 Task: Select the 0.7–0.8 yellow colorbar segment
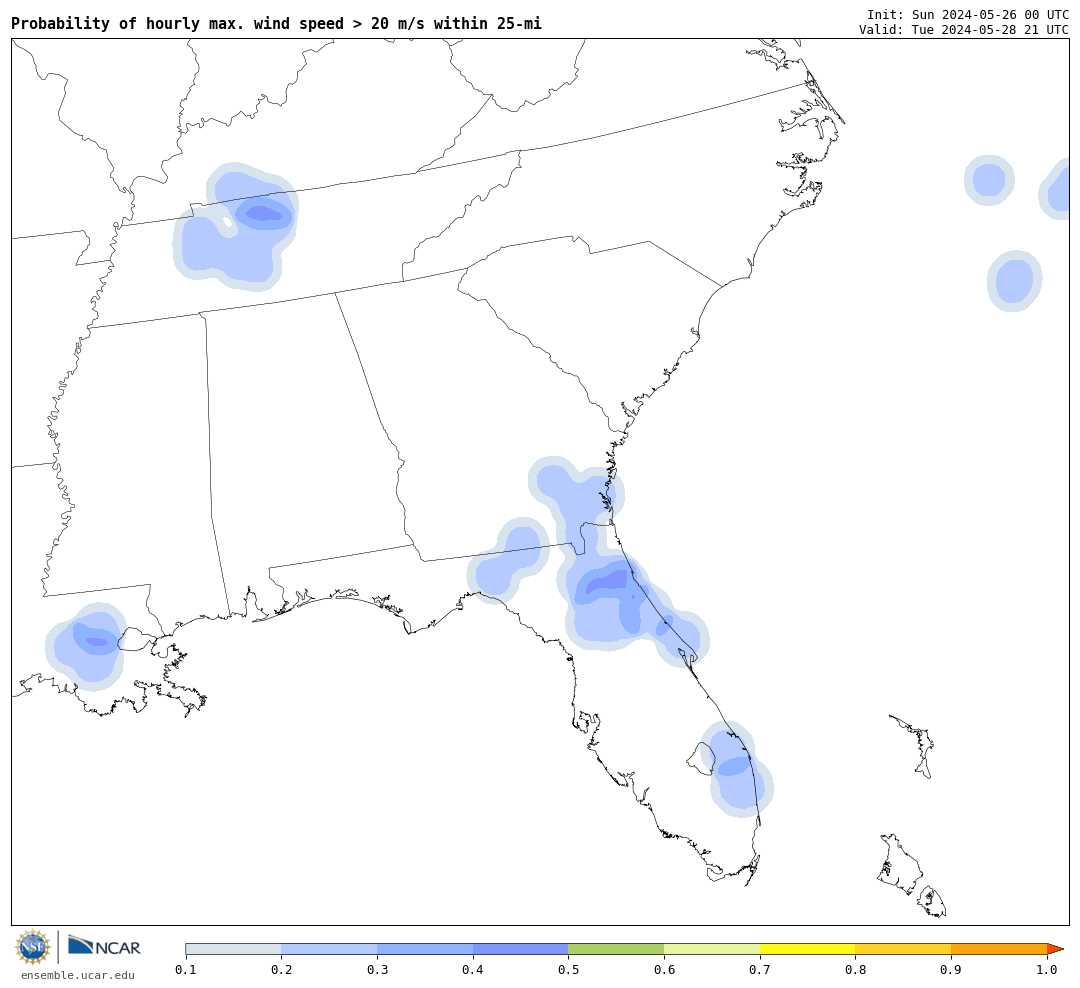pyautogui.click(x=808, y=949)
